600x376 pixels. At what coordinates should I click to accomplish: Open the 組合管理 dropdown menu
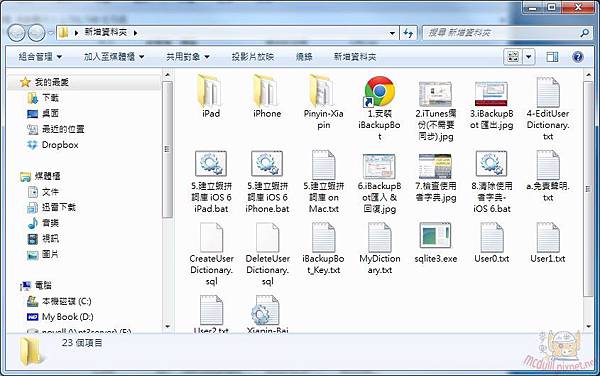pyautogui.click(x=40, y=57)
